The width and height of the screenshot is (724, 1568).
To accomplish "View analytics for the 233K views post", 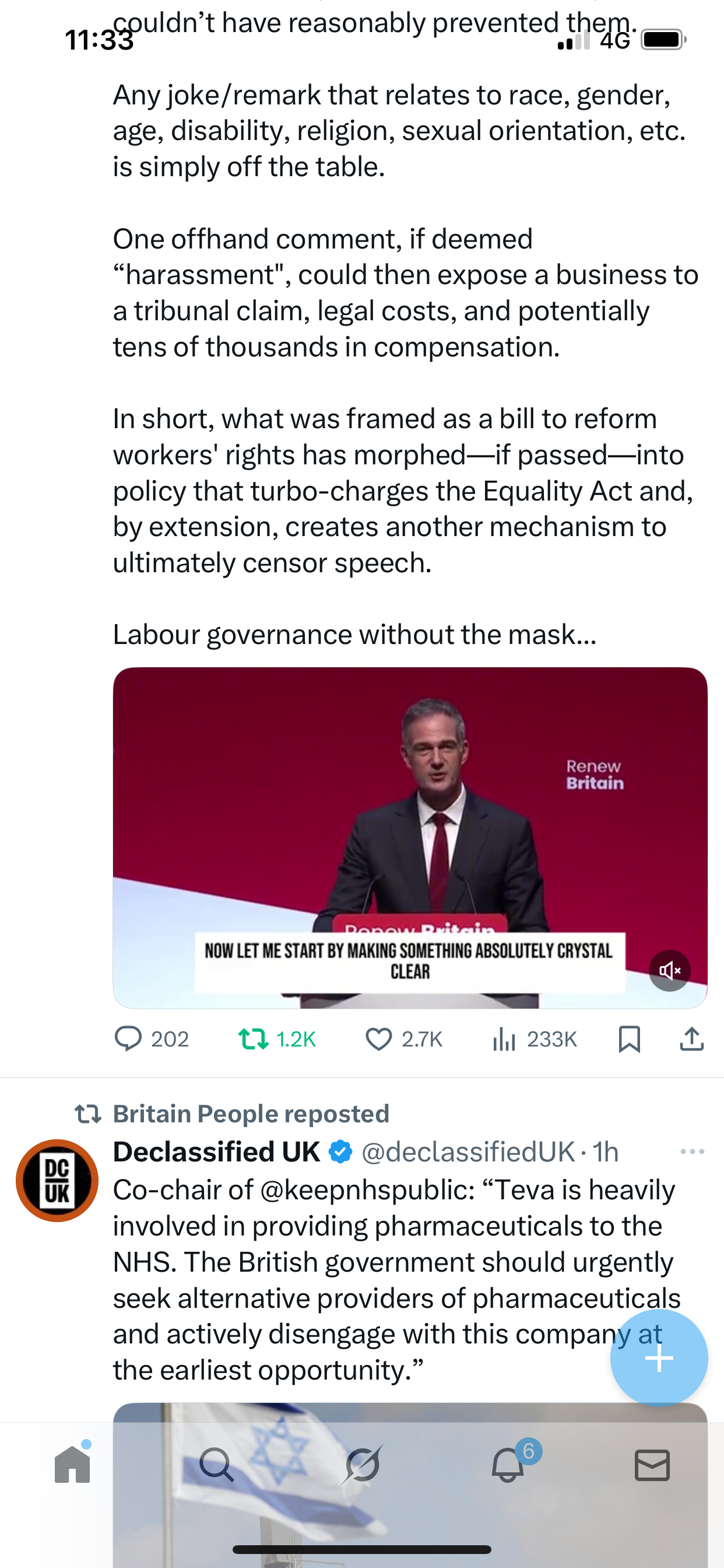I will [x=504, y=1038].
